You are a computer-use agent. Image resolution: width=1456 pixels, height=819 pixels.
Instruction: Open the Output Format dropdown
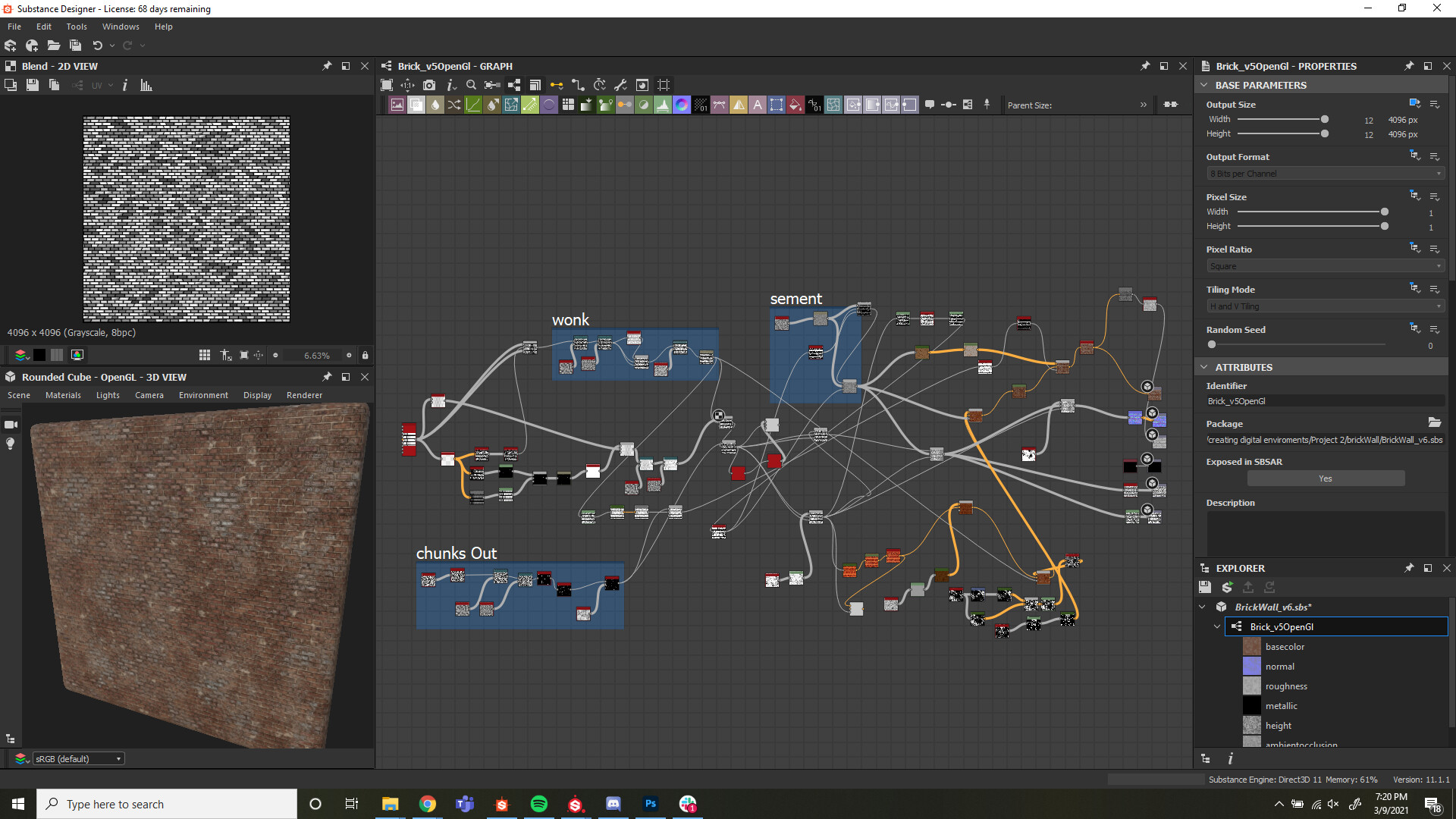click(x=1325, y=174)
